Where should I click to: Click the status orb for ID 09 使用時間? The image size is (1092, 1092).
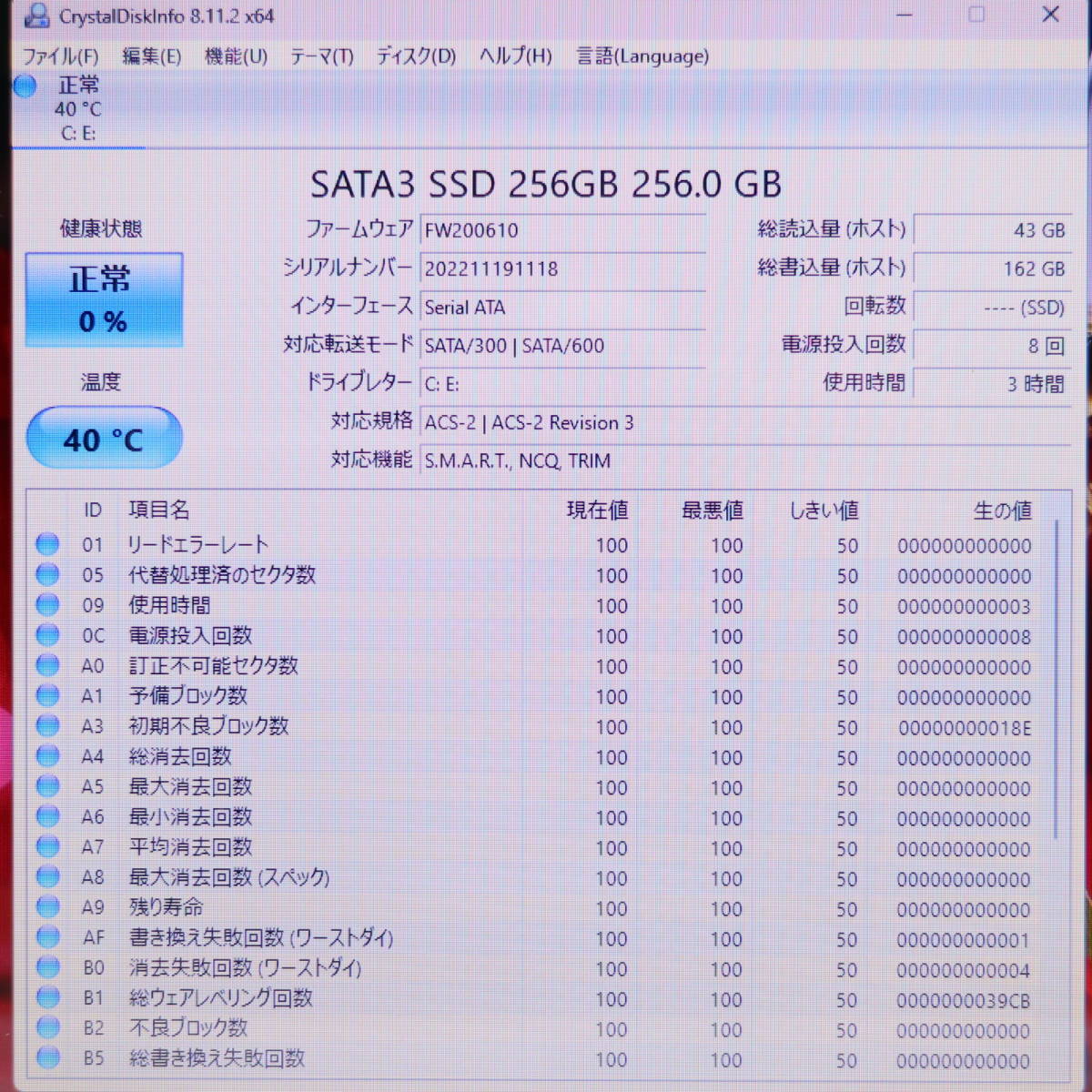(x=47, y=605)
